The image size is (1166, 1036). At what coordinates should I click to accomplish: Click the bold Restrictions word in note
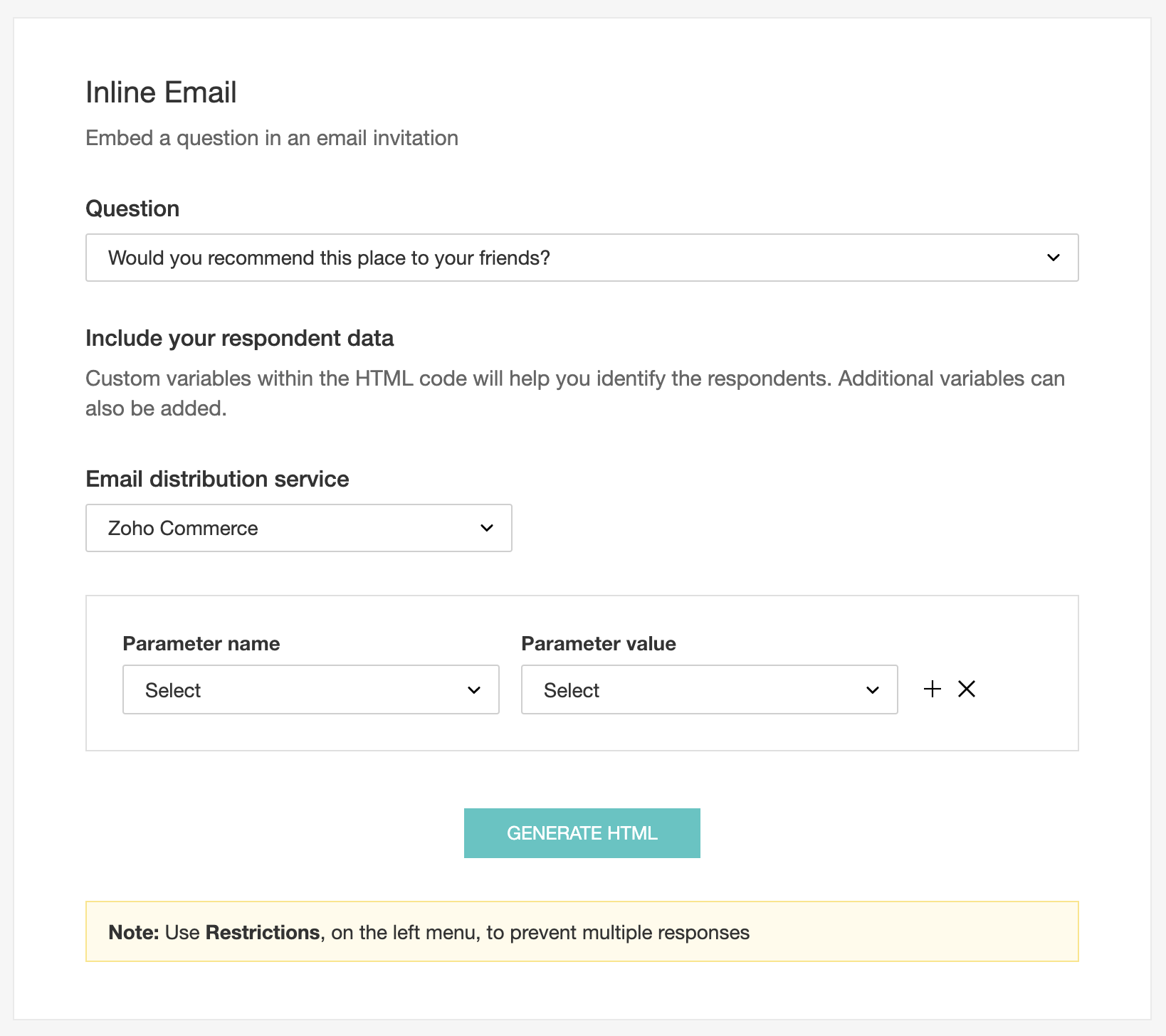[x=263, y=933]
